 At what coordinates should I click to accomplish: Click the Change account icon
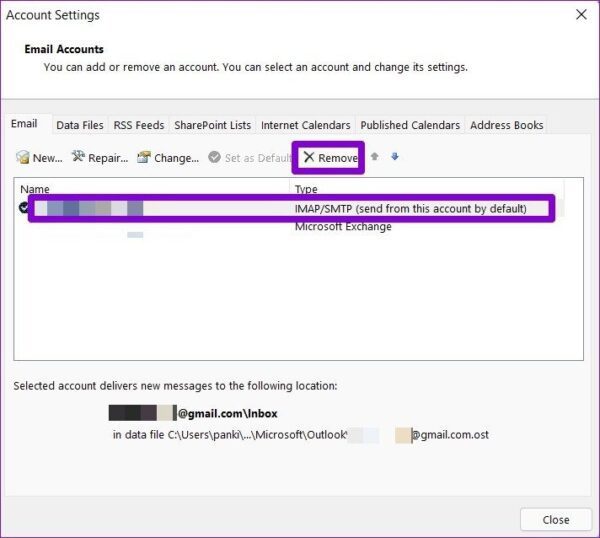pos(144,157)
